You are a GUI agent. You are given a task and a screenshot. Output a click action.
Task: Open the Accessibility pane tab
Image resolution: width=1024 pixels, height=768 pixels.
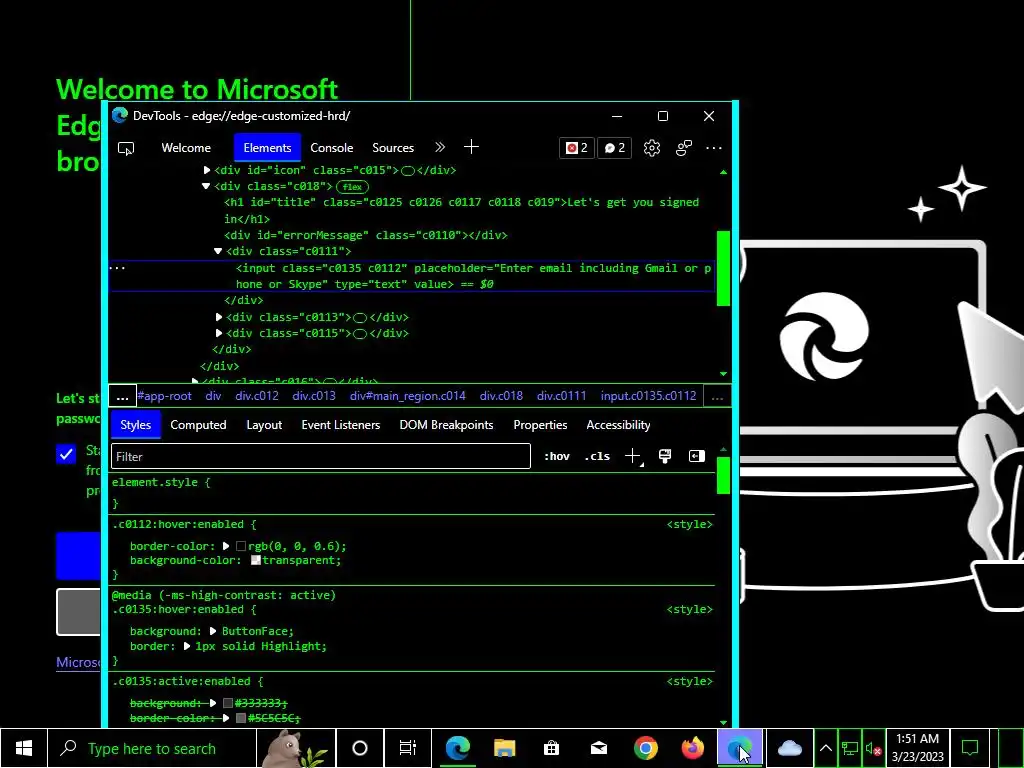pos(618,425)
